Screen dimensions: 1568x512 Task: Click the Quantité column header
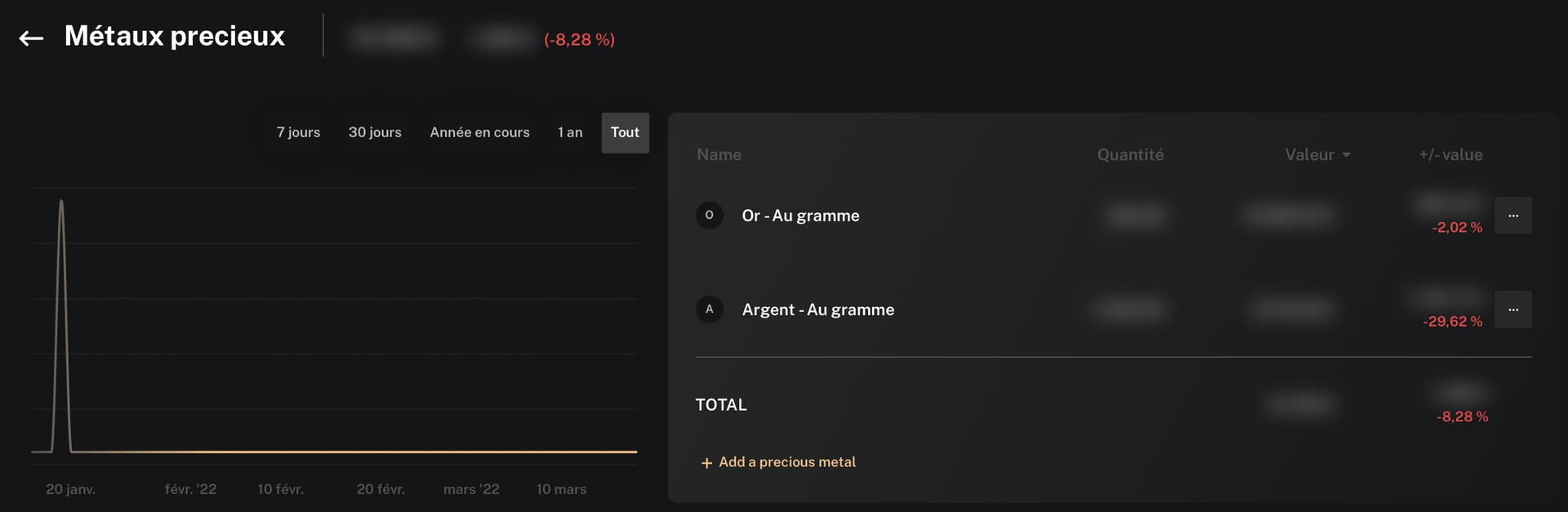[x=1130, y=154]
